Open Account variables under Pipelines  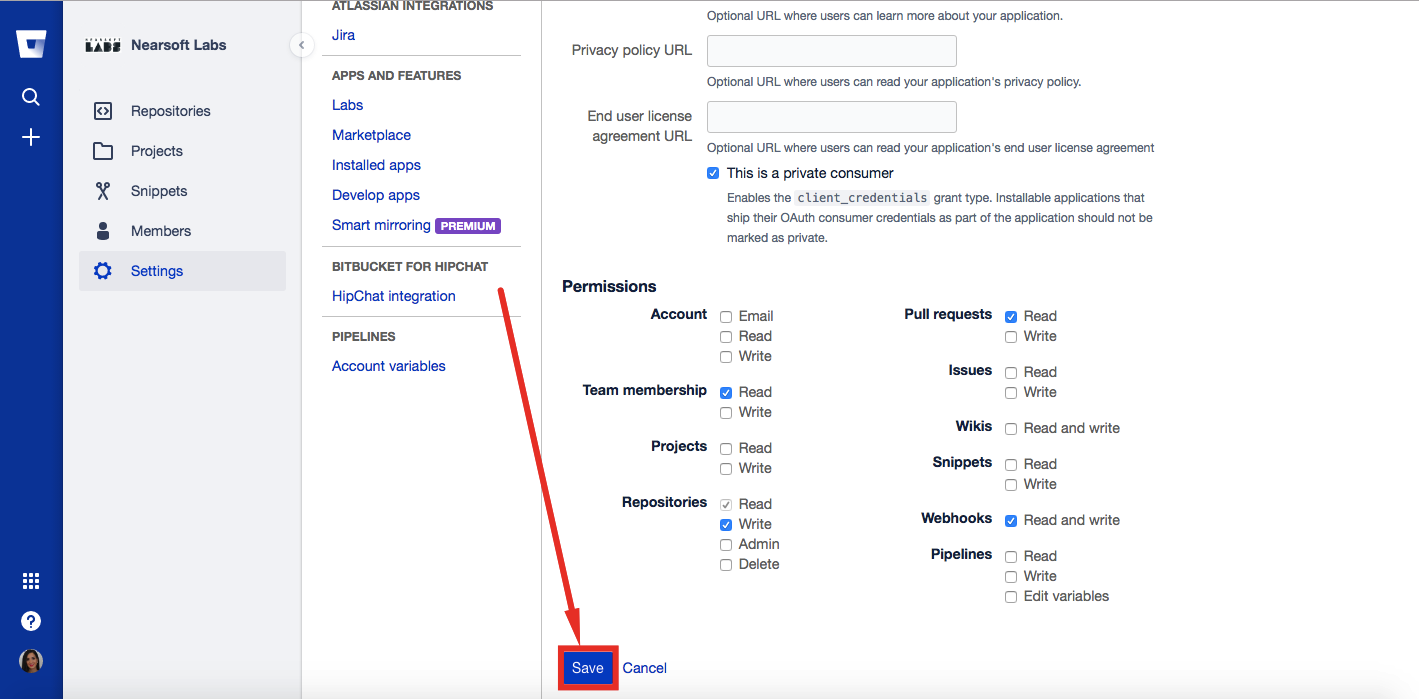[388, 366]
